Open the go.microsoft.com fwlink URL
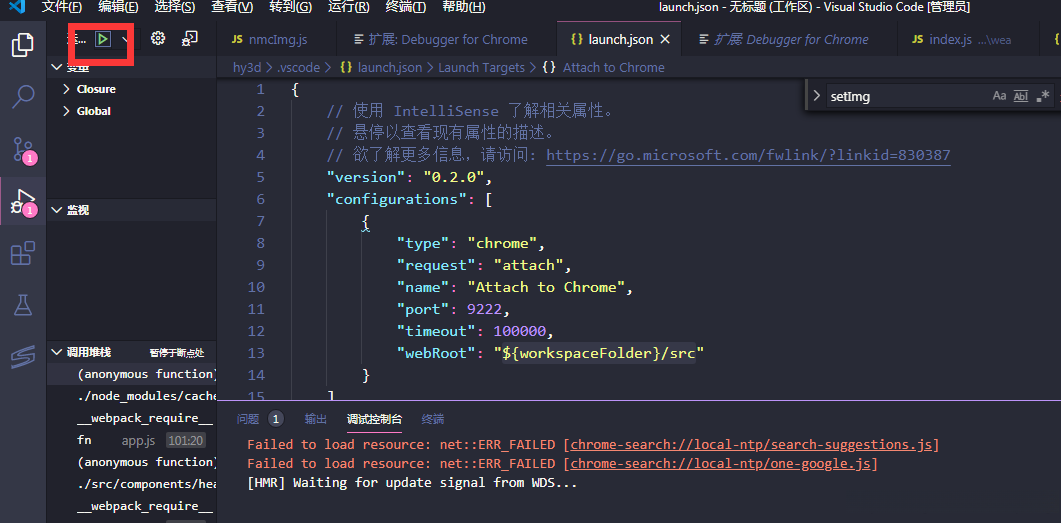1061x523 pixels. click(748, 155)
